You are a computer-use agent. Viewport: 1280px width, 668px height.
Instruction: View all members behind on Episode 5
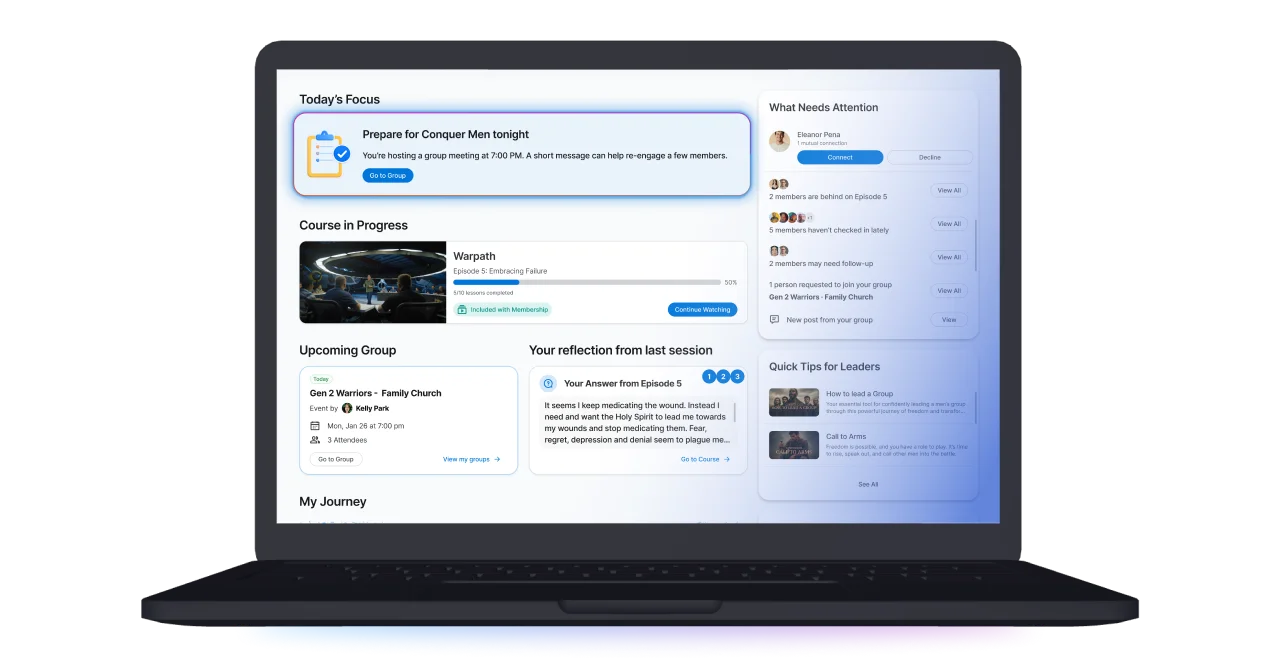948,190
